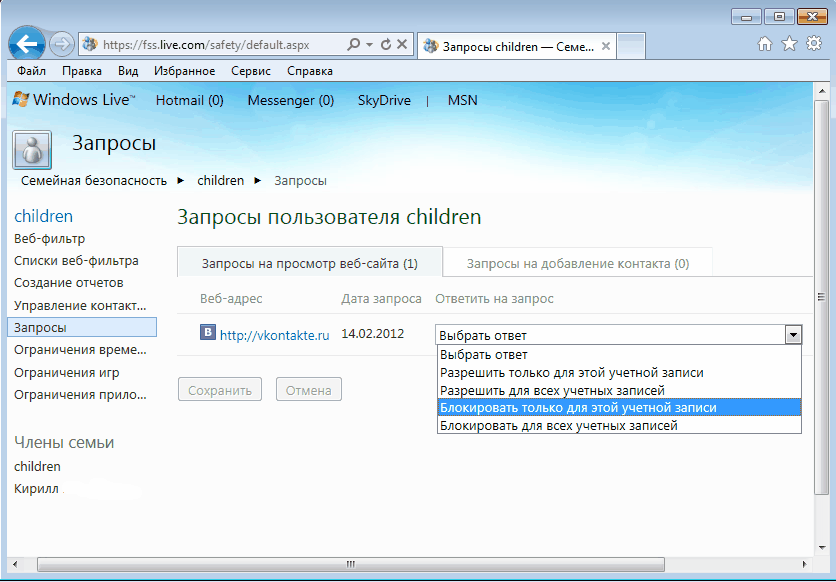
Task: Open the Сервис menu
Action: pyautogui.click(x=251, y=71)
